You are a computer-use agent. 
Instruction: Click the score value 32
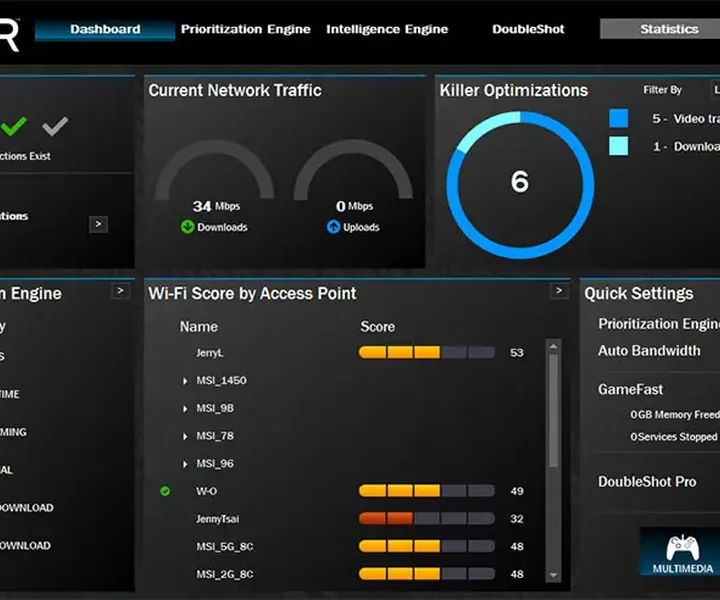pos(517,519)
